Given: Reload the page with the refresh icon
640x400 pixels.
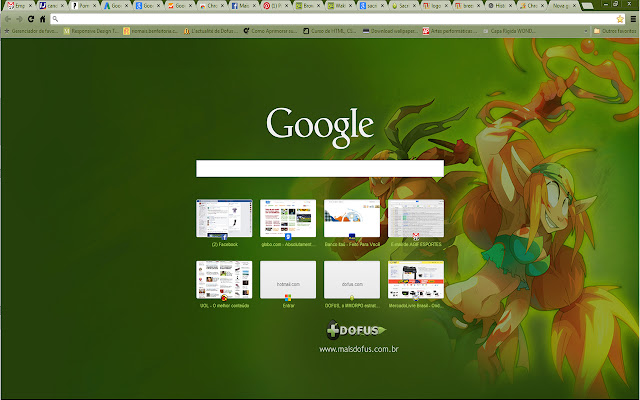Looking at the screenshot, I should (x=31, y=19).
